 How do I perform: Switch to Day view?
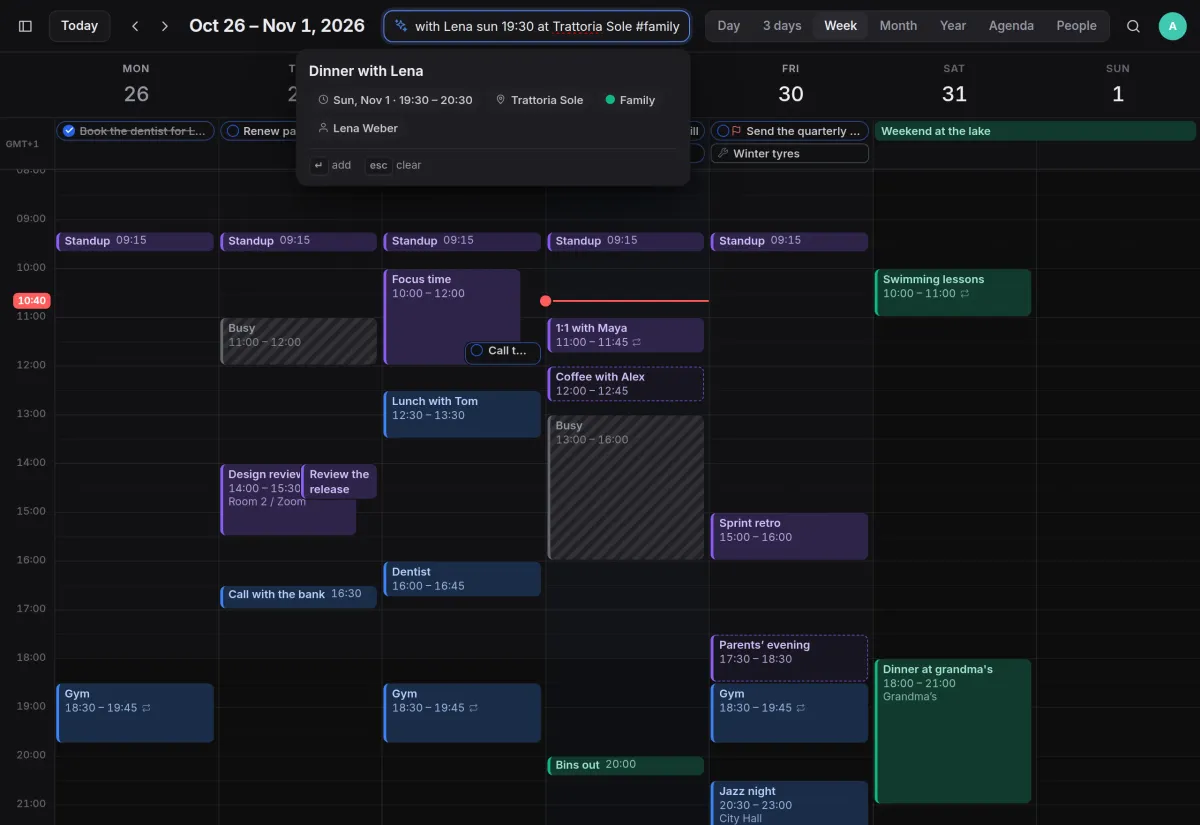(729, 26)
